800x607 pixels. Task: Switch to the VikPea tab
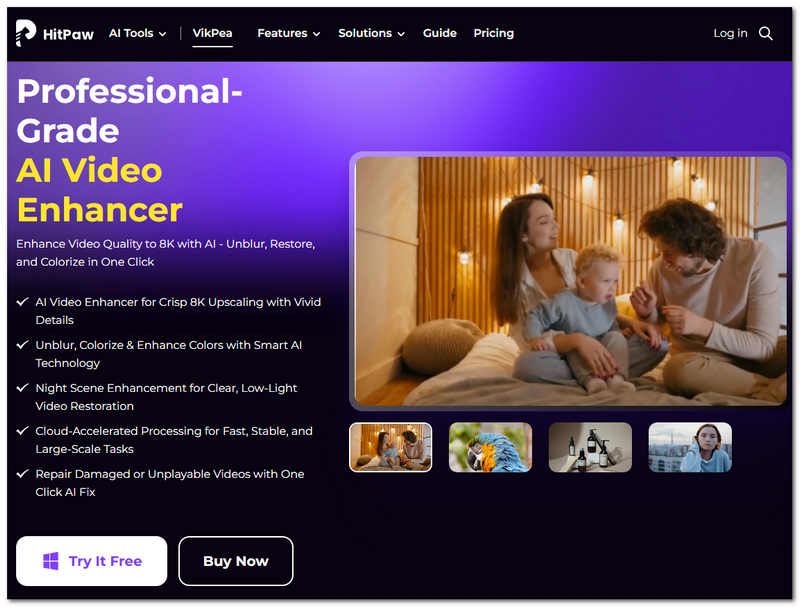click(x=212, y=33)
